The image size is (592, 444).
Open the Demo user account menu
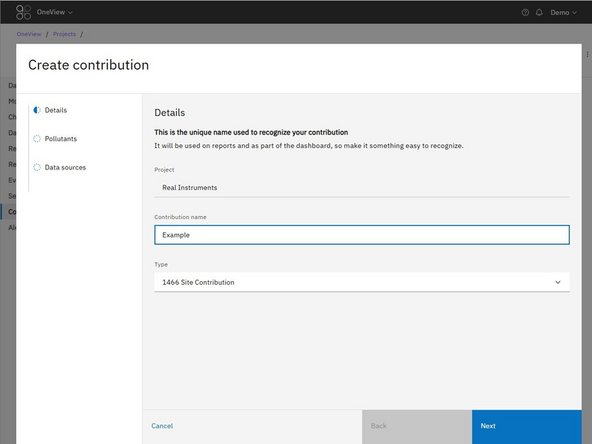coord(563,12)
